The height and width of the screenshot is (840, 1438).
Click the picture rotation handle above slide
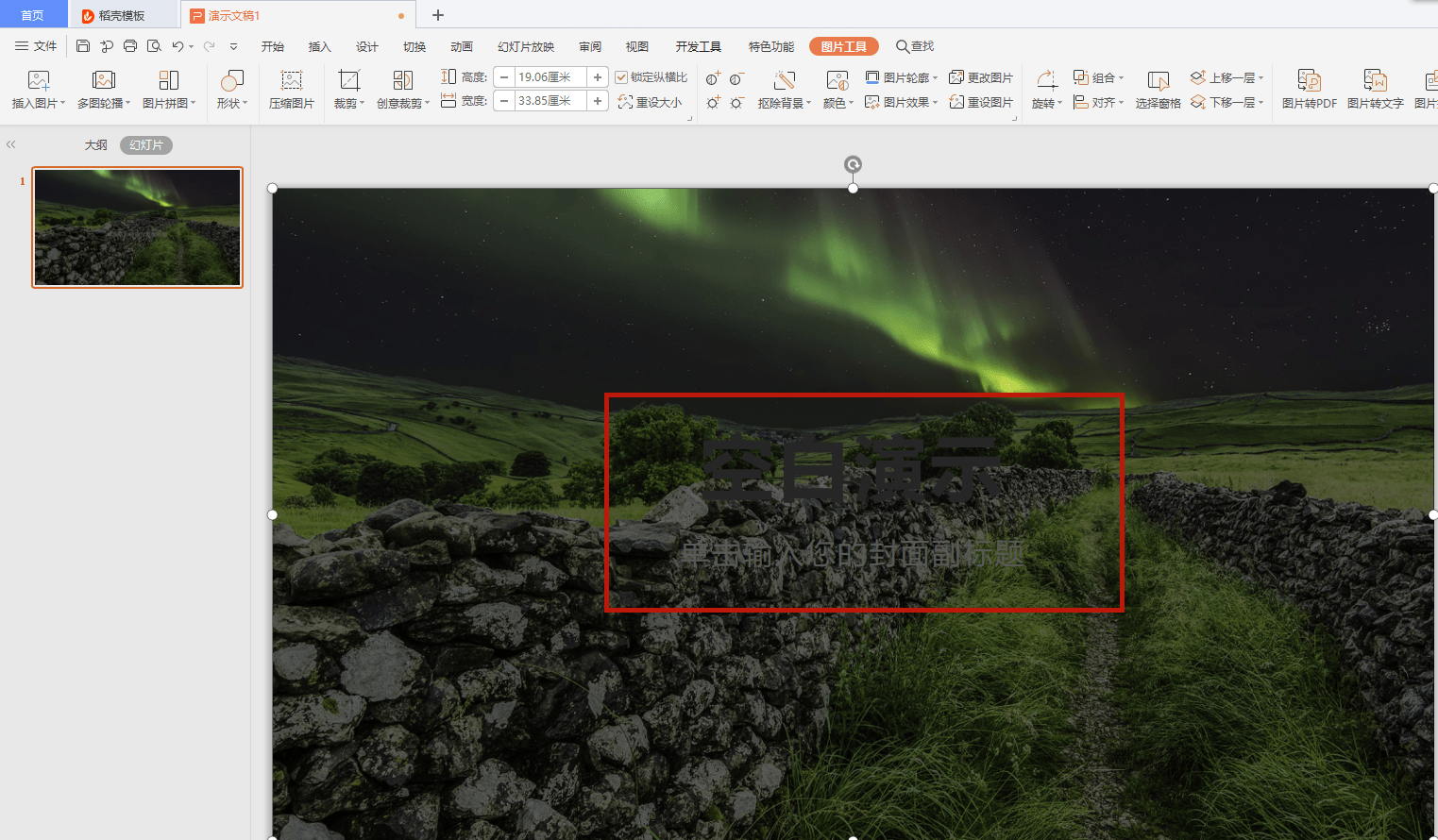click(853, 165)
